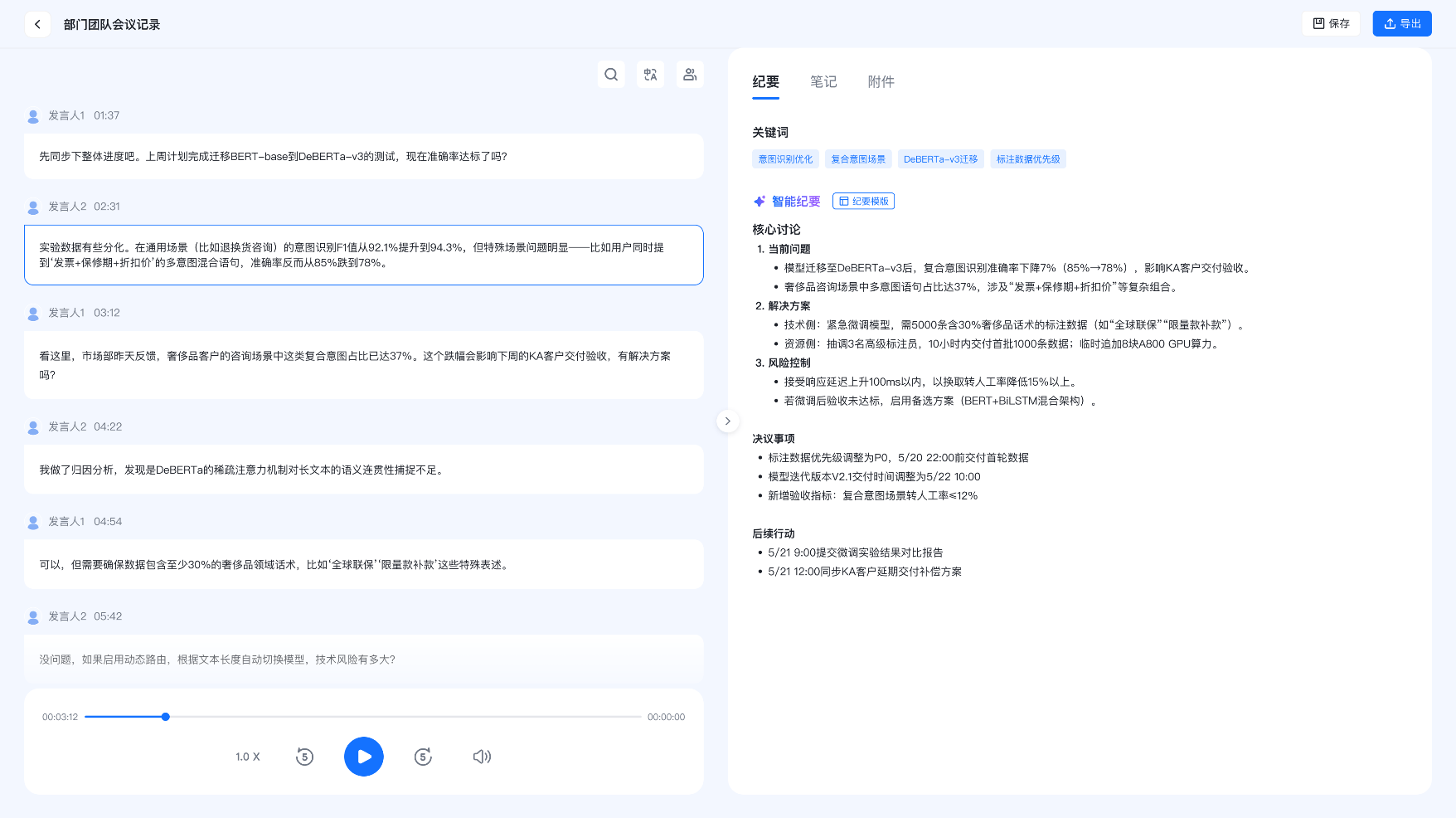Image resolution: width=1456 pixels, height=818 pixels.
Task: Click the highlighted 02:31 transcript message
Action: 363,255
